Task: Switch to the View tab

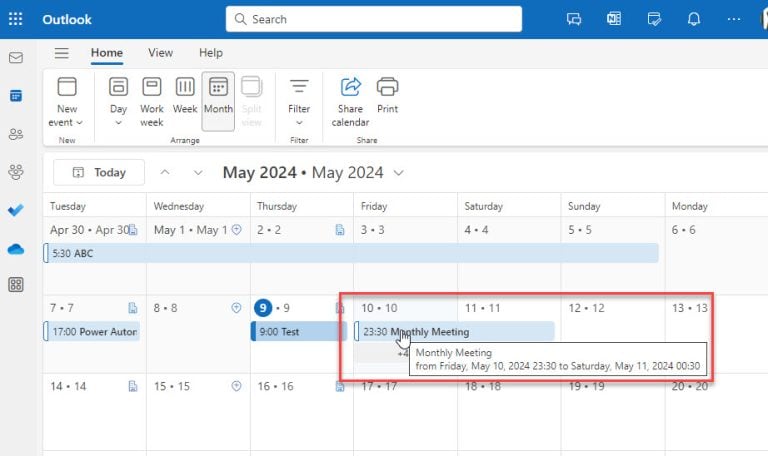Action: [x=161, y=53]
